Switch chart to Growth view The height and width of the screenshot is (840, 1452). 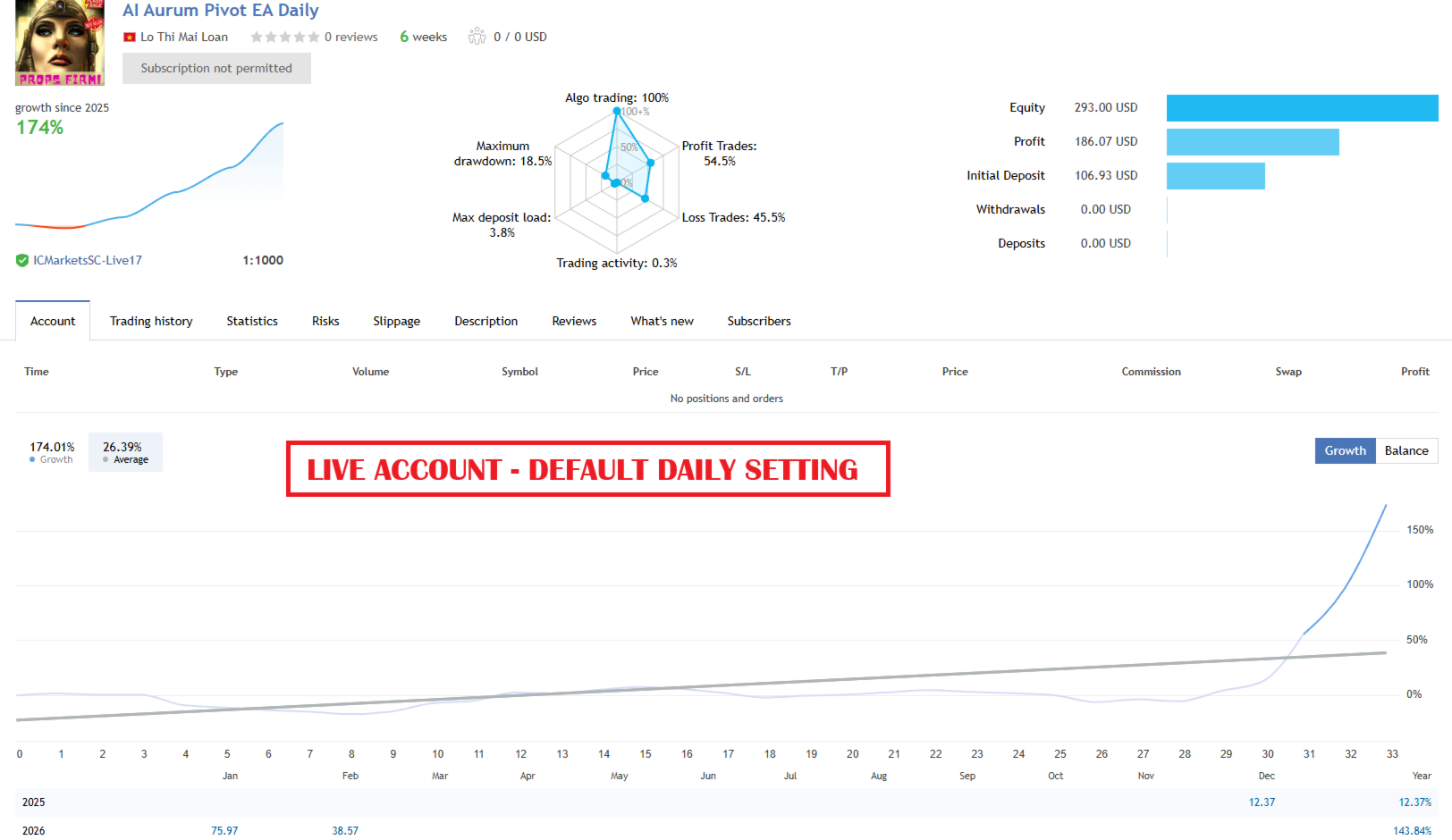pyautogui.click(x=1345, y=450)
